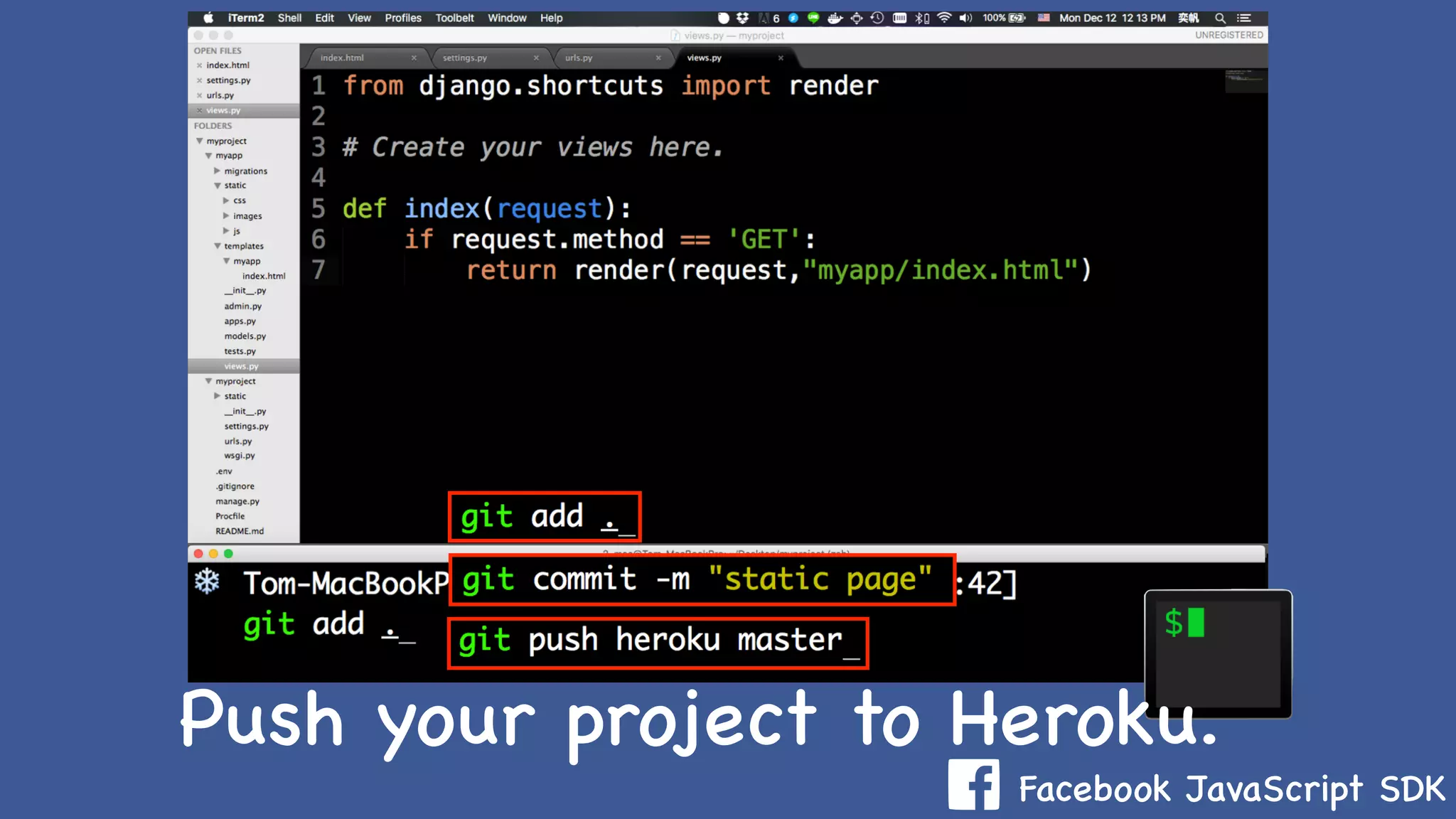Viewport: 1456px width, 819px height.
Task: Collapse the templates folder
Action: [x=217, y=246]
